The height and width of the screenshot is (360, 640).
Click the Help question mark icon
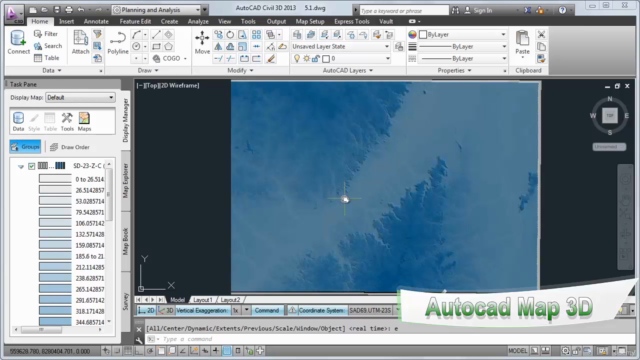[562, 10]
